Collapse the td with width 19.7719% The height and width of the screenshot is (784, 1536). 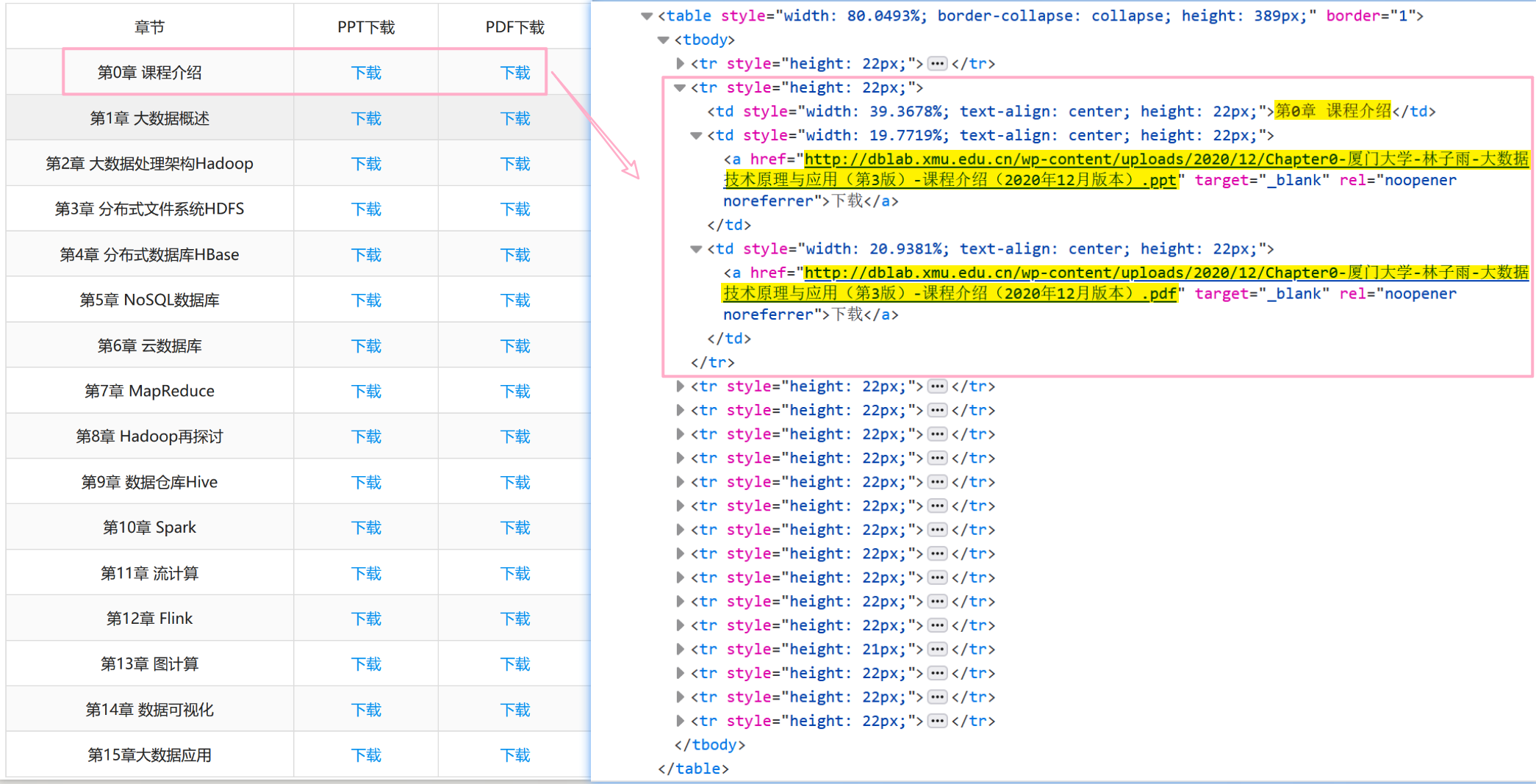point(696,135)
